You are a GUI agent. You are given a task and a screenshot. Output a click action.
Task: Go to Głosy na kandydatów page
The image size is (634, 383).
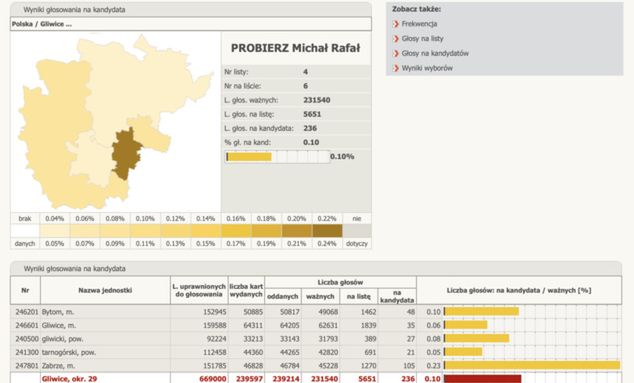435,53
